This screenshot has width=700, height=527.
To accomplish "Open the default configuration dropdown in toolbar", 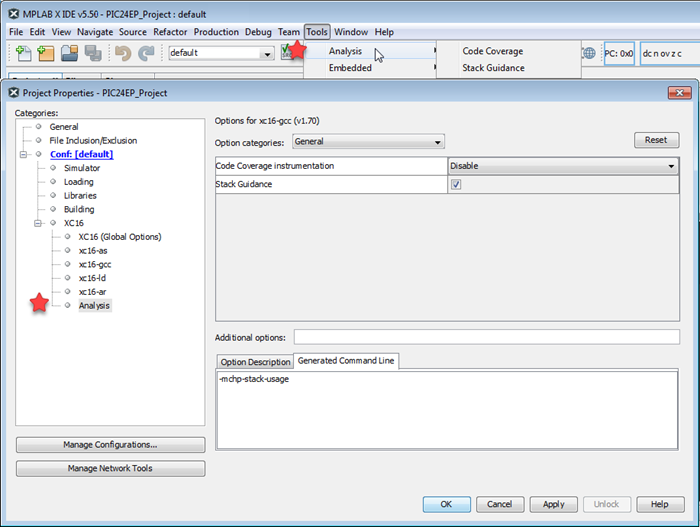I will (266, 53).
